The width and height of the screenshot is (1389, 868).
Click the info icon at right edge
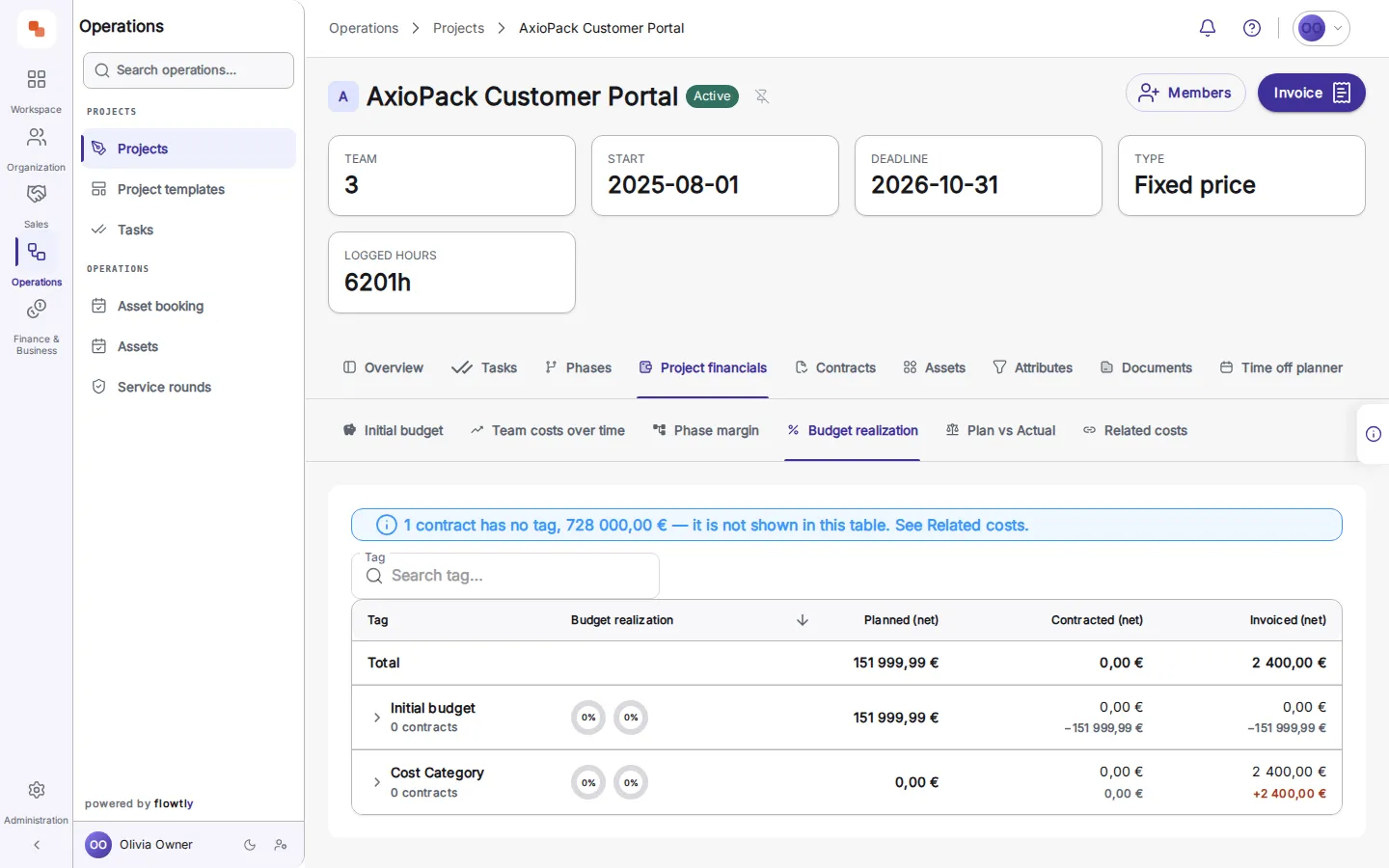(x=1374, y=434)
